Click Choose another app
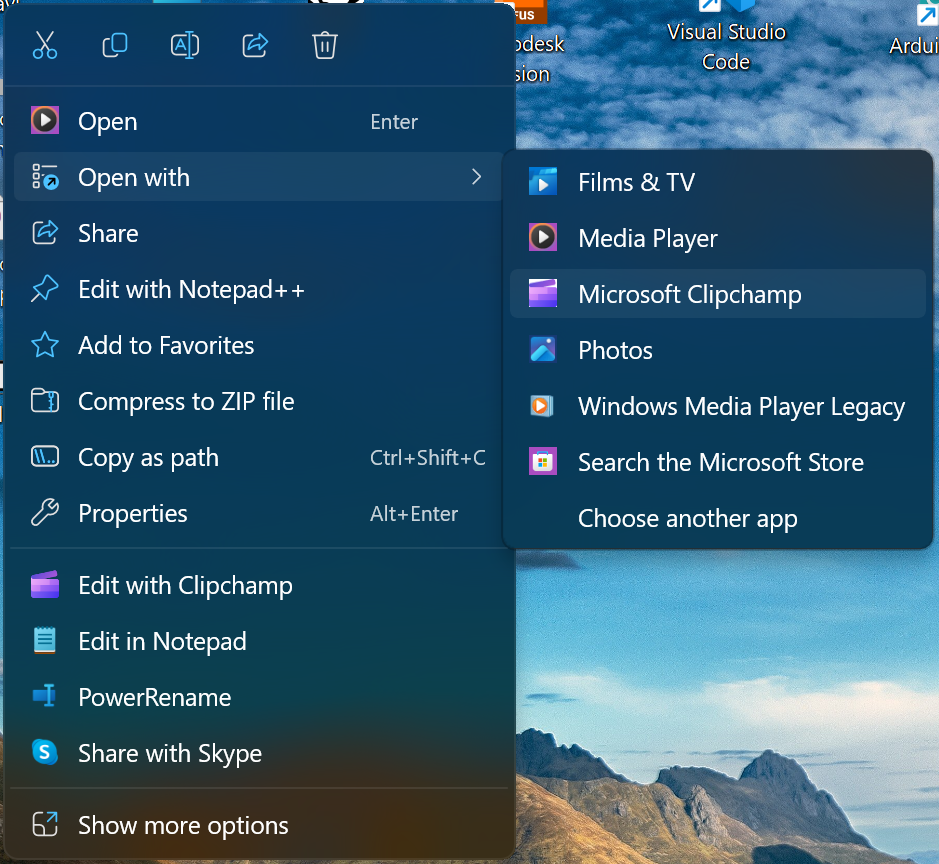This screenshot has height=864, width=939. tap(717, 518)
